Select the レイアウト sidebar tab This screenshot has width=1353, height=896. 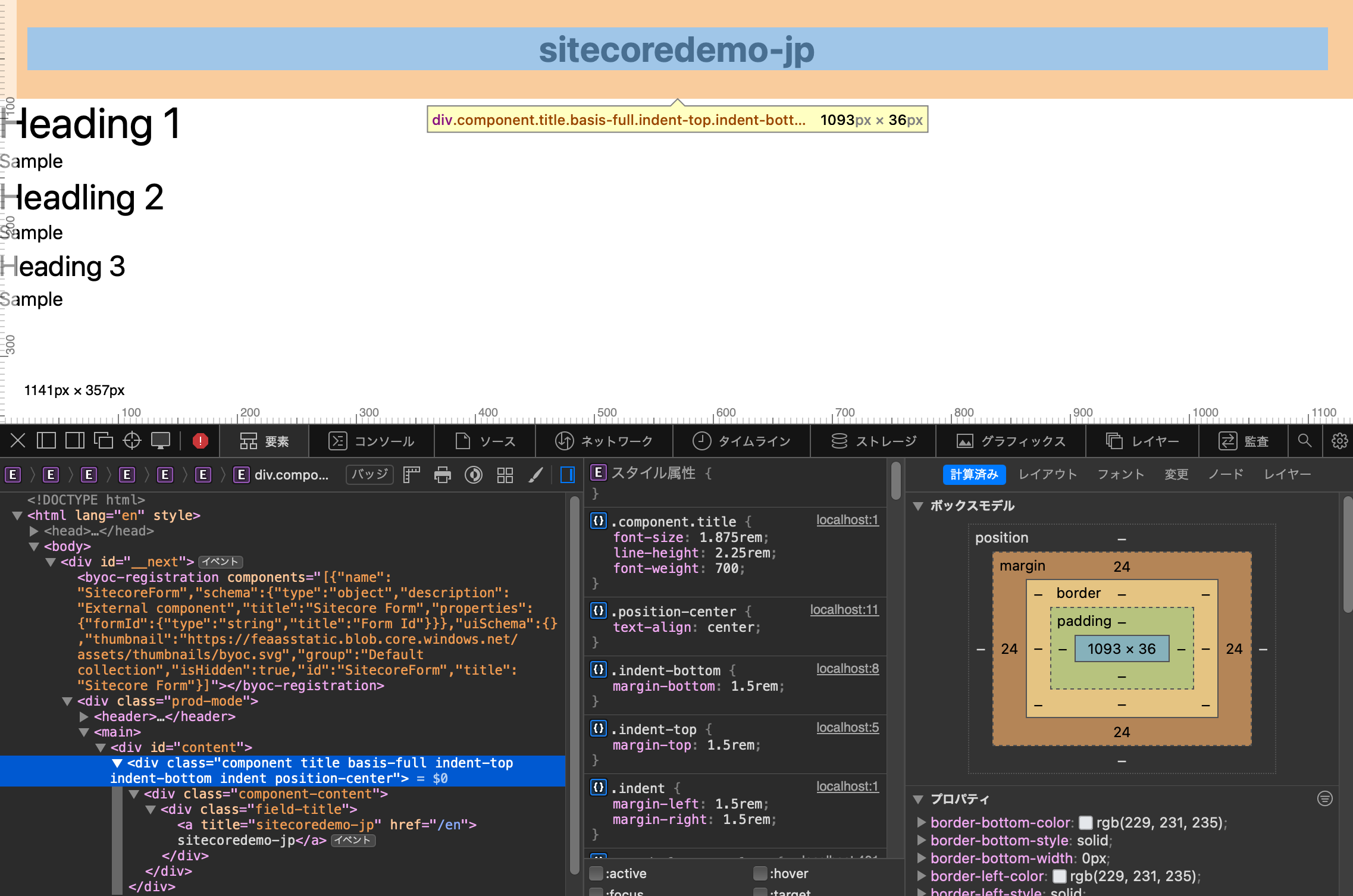tap(1048, 474)
